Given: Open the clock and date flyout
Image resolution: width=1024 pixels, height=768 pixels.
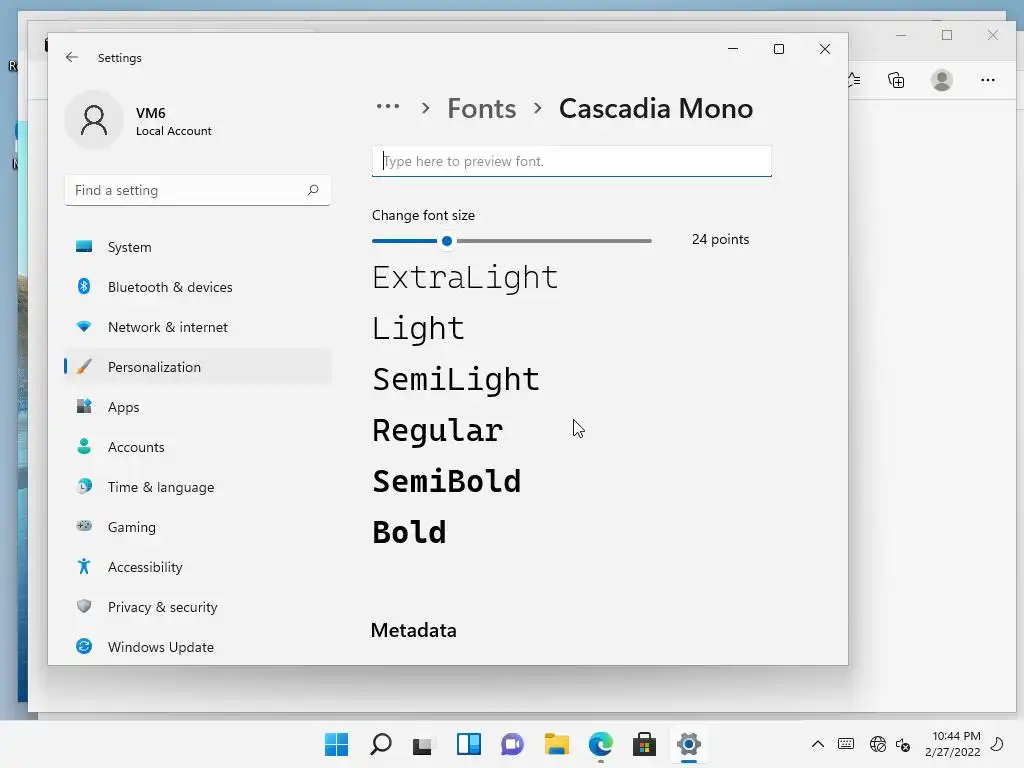Looking at the screenshot, I should pos(952,744).
